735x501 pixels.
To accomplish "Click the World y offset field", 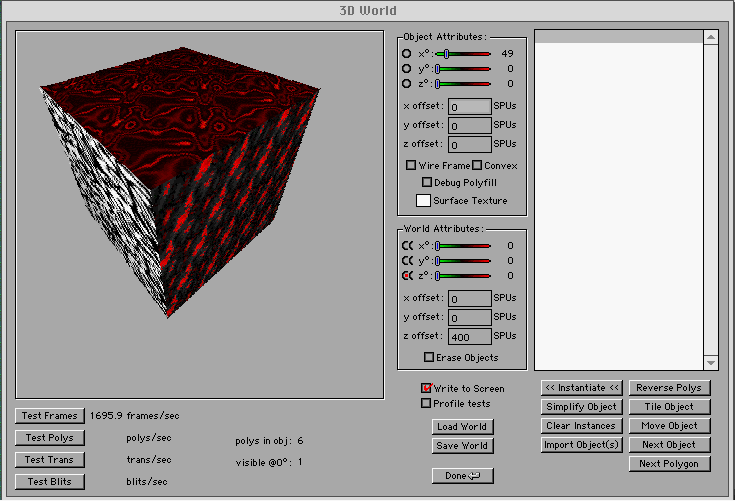I will tap(470, 318).
